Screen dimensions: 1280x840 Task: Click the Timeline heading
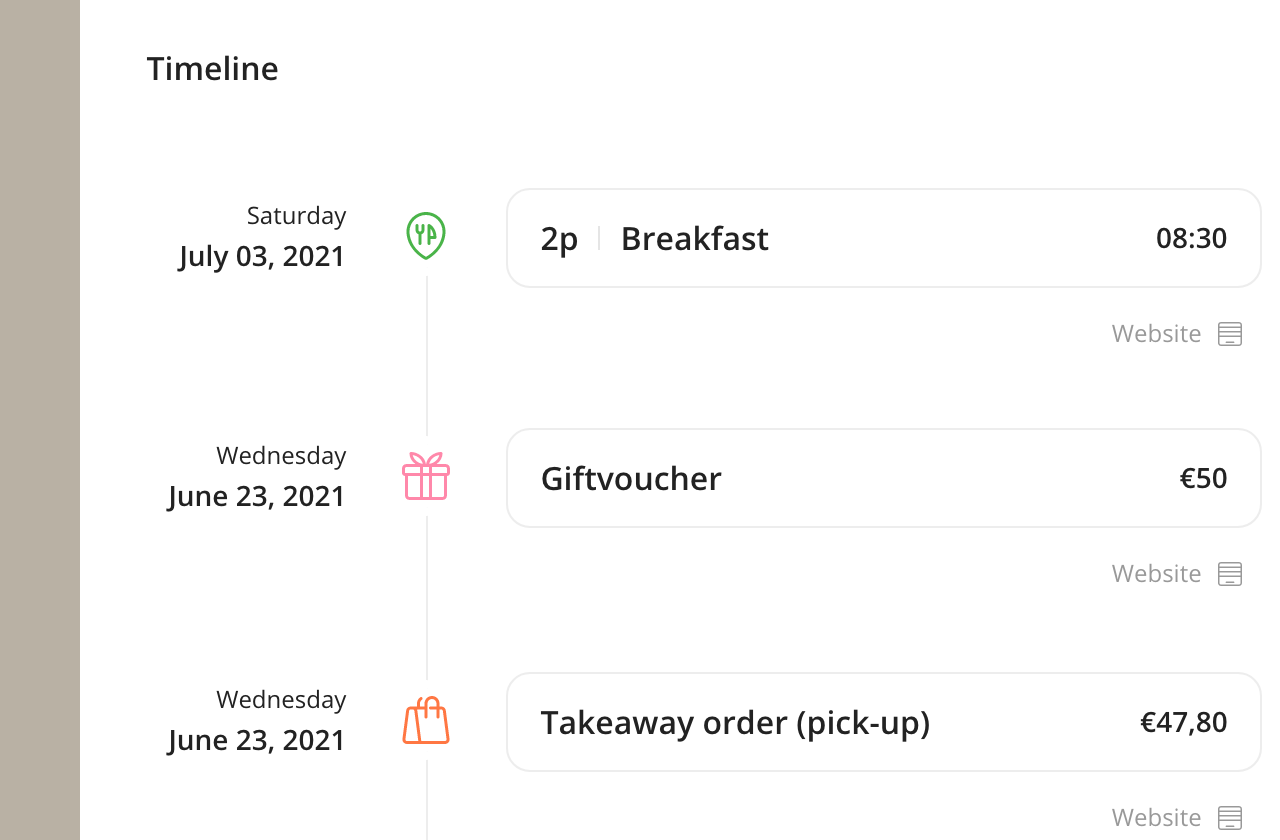point(212,68)
